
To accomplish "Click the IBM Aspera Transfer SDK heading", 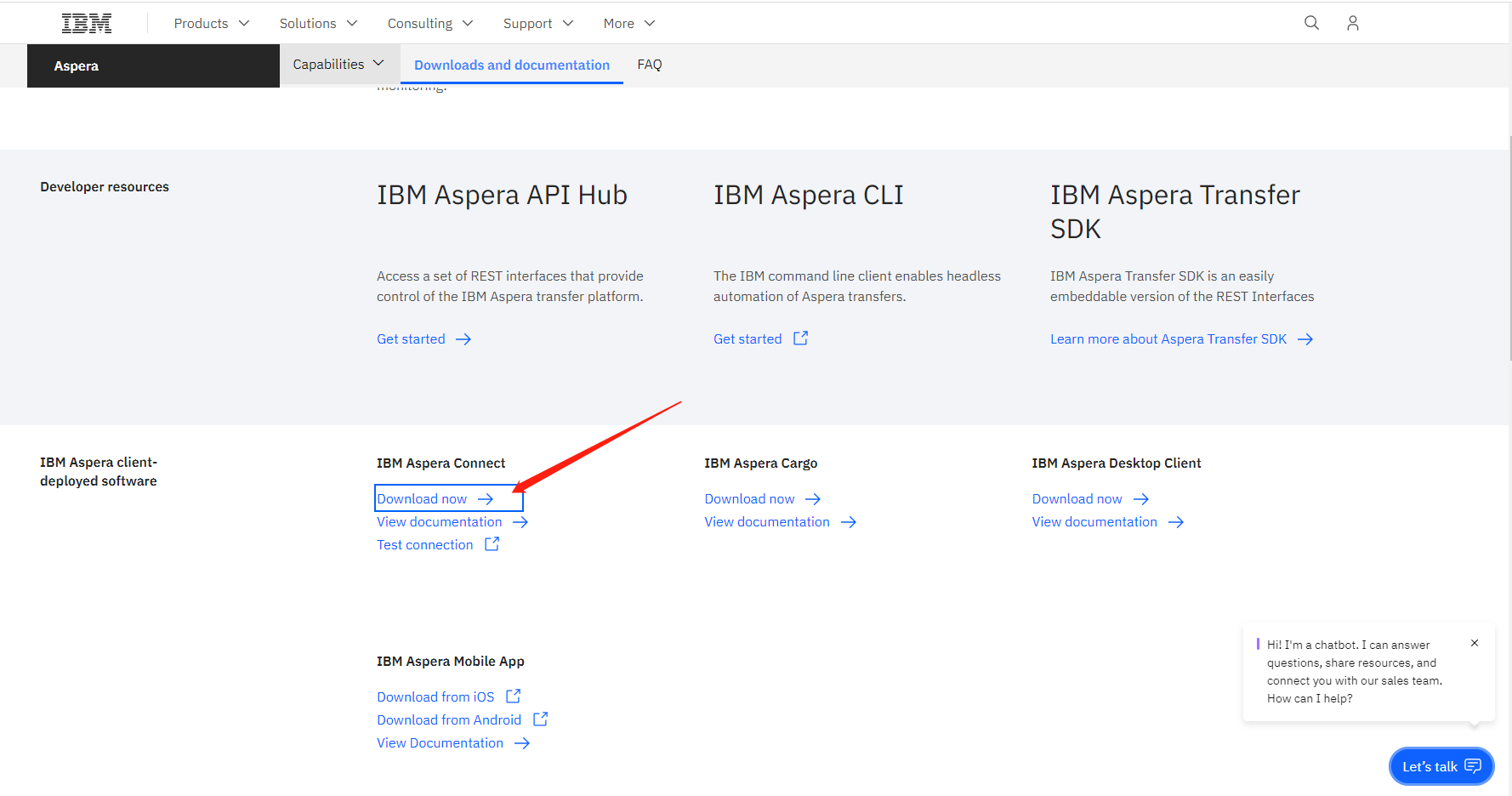I will tap(1175, 212).
